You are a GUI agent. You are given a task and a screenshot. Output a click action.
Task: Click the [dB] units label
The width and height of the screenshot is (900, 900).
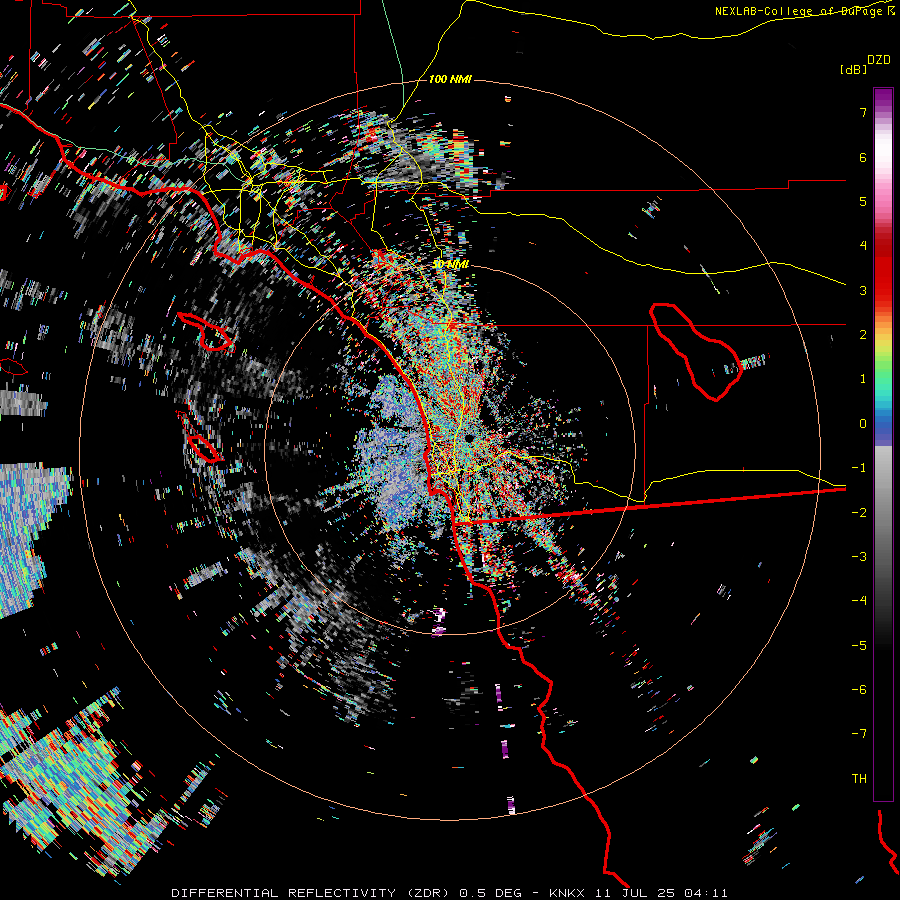[854, 70]
